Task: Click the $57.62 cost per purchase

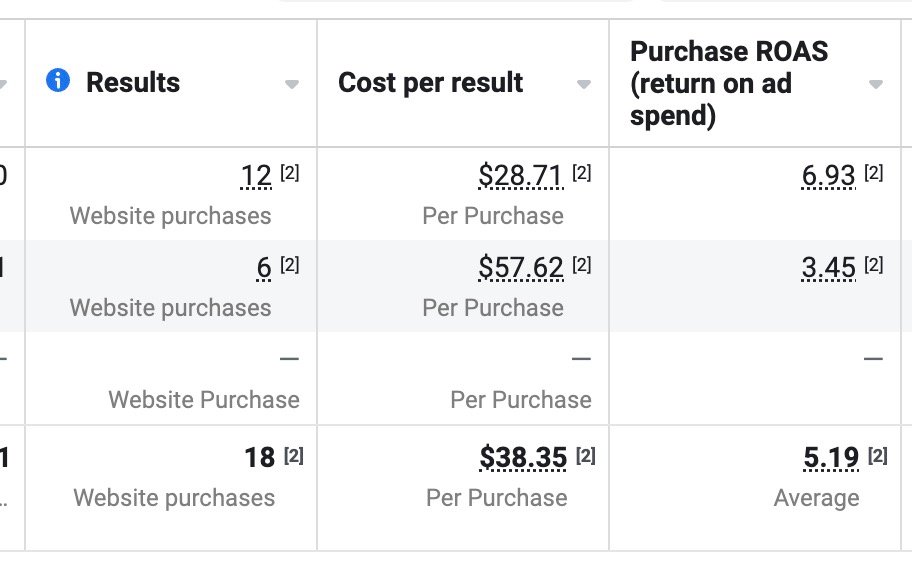Action: [x=520, y=268]
